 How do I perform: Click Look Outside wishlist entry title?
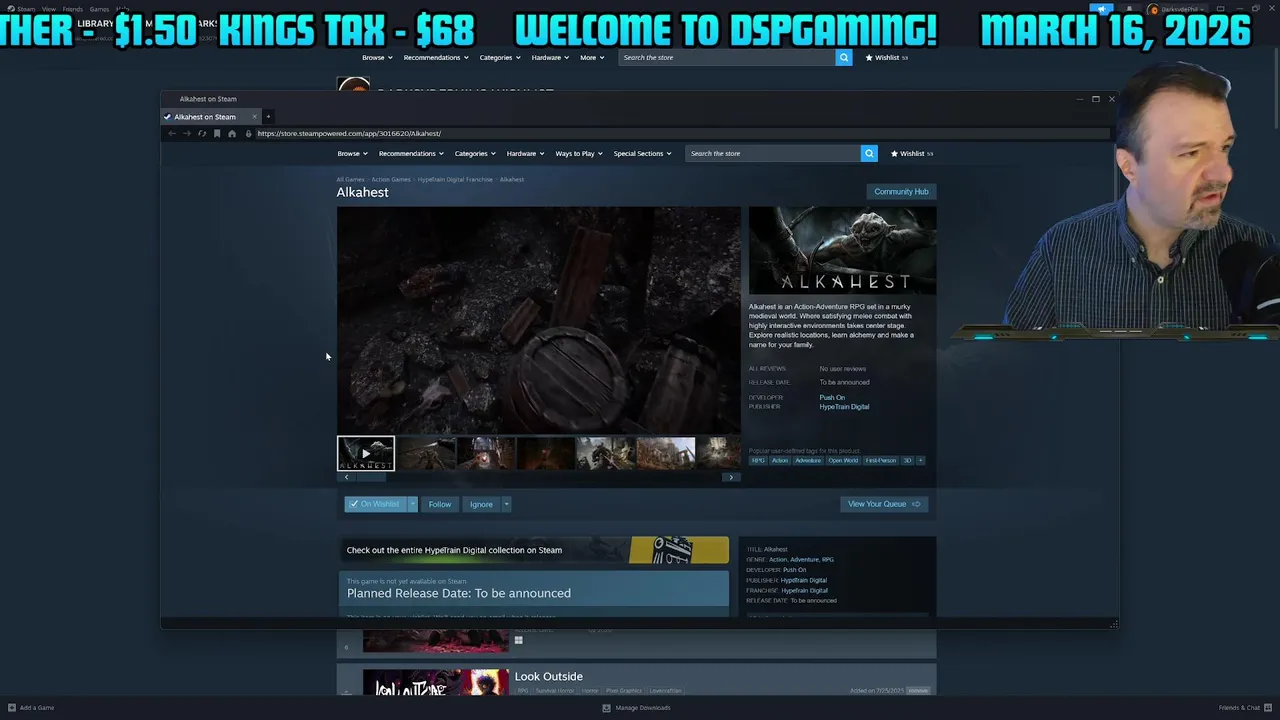click(548, 677)
